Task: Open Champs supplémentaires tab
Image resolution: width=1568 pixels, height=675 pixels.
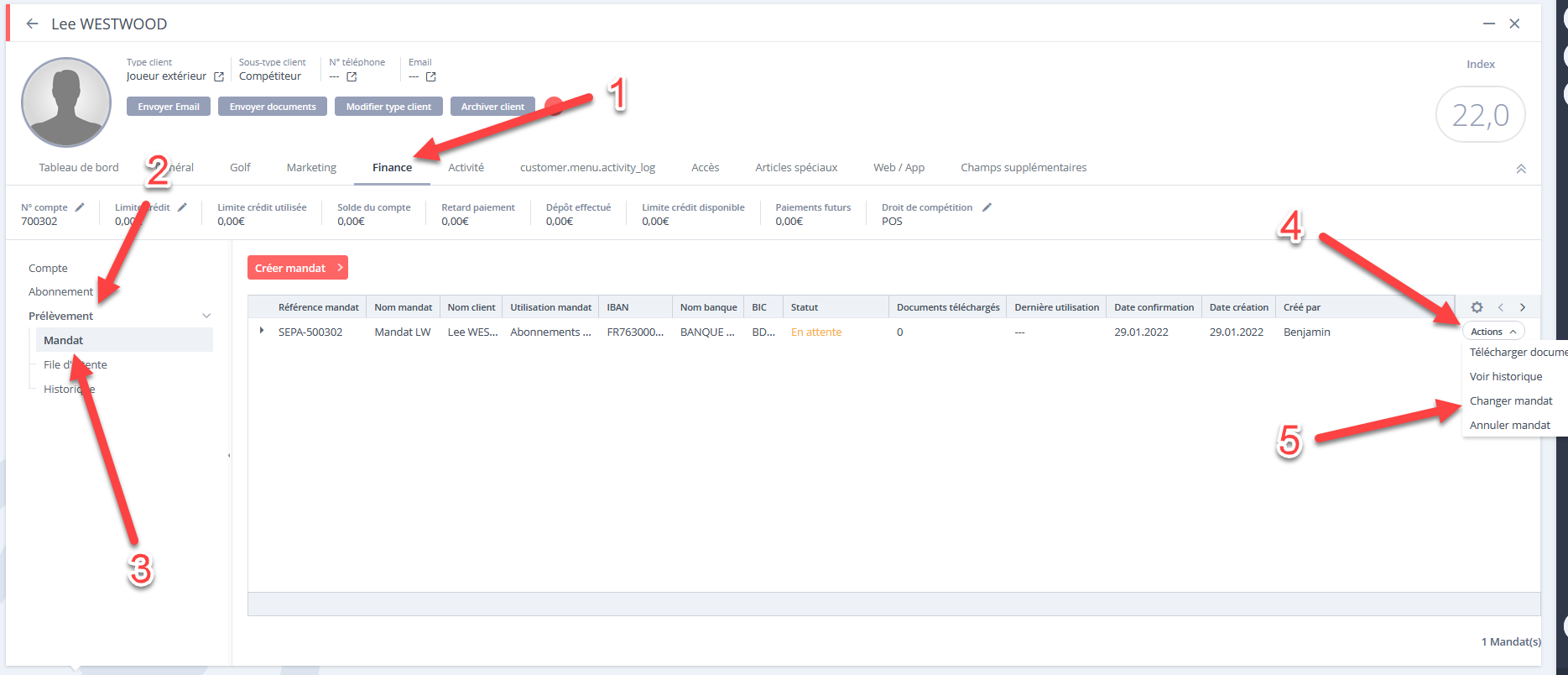Action: [x=1024, y=167]
